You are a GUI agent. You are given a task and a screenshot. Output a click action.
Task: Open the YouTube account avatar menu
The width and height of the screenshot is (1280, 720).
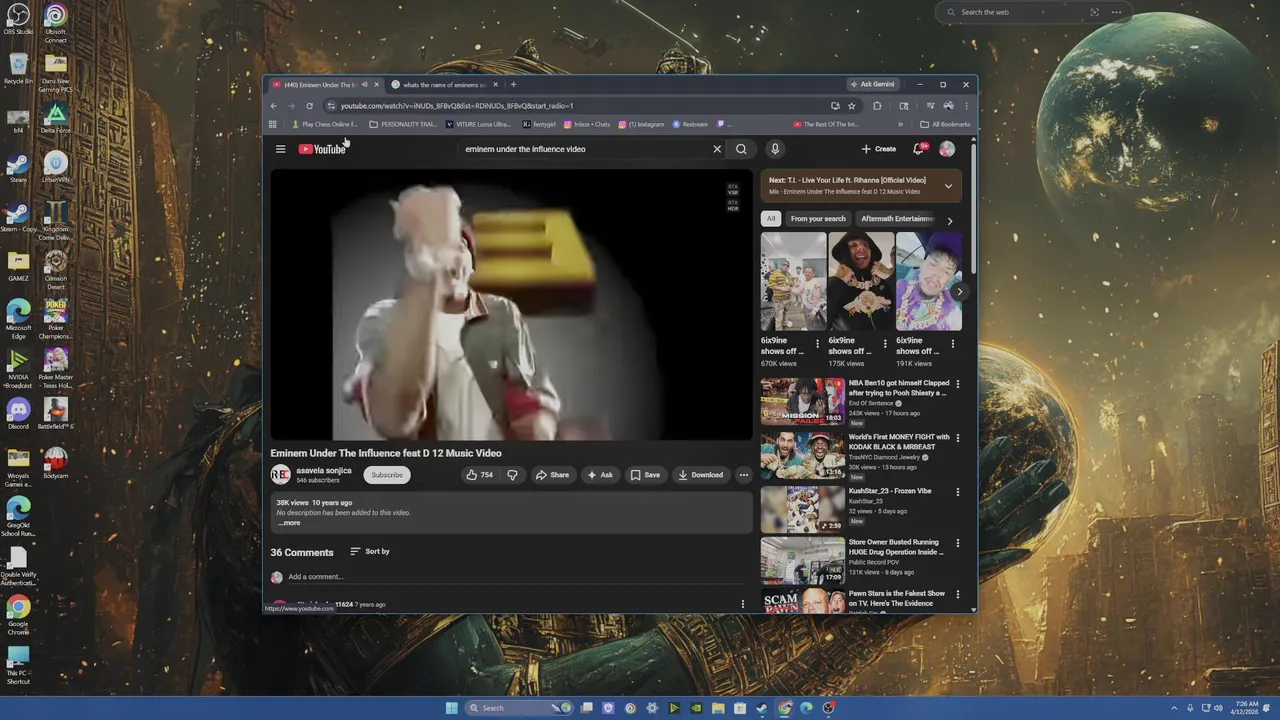point(947,149)
